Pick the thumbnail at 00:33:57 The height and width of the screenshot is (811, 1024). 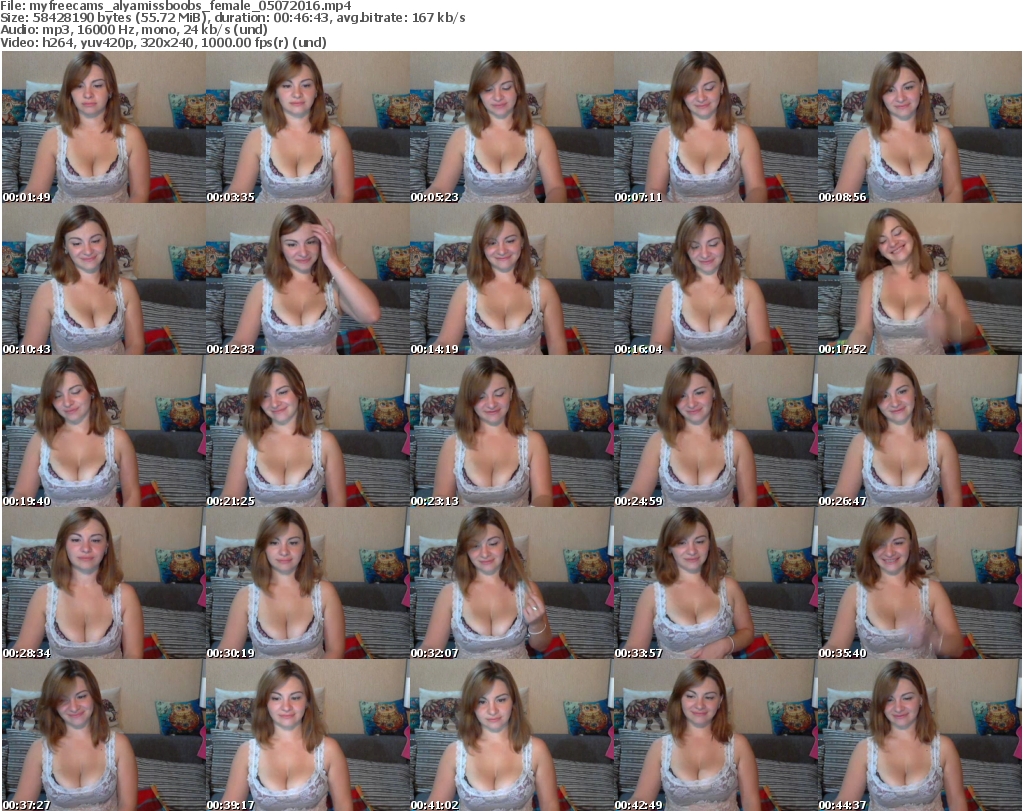pyautogui.click(x=715, y=583)
